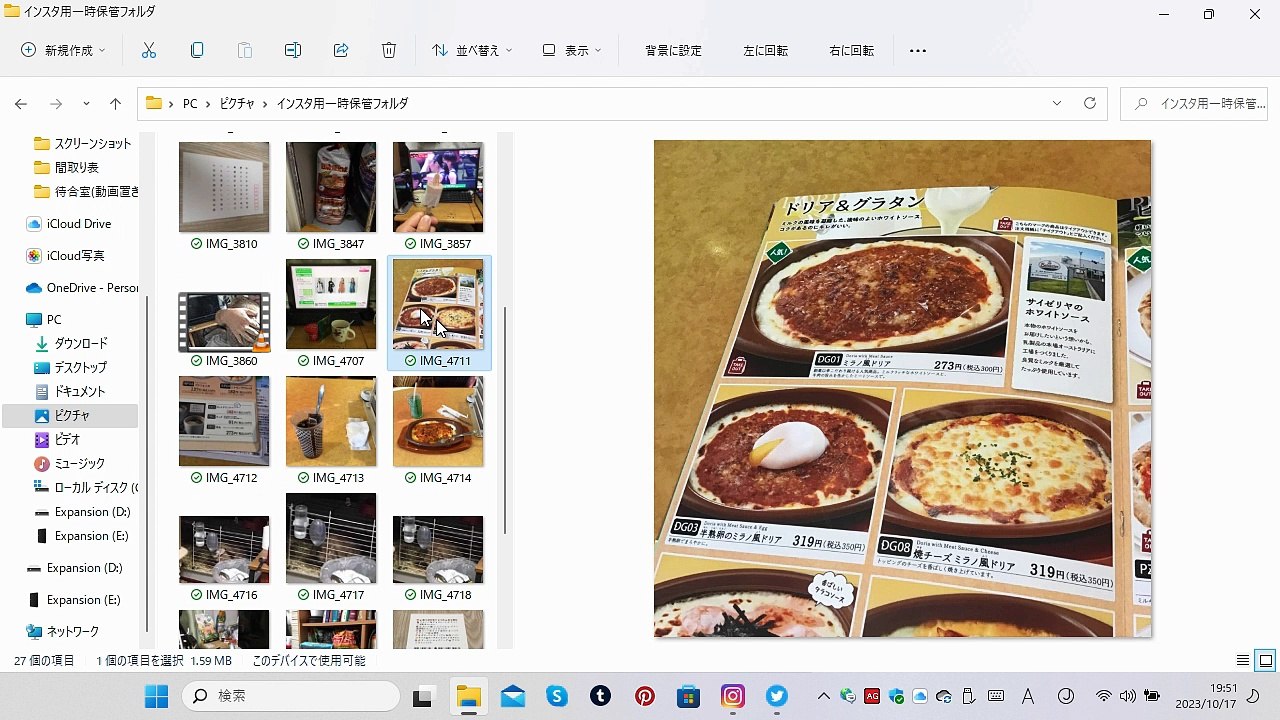Open Twitter on taskbar

point(777,696)
